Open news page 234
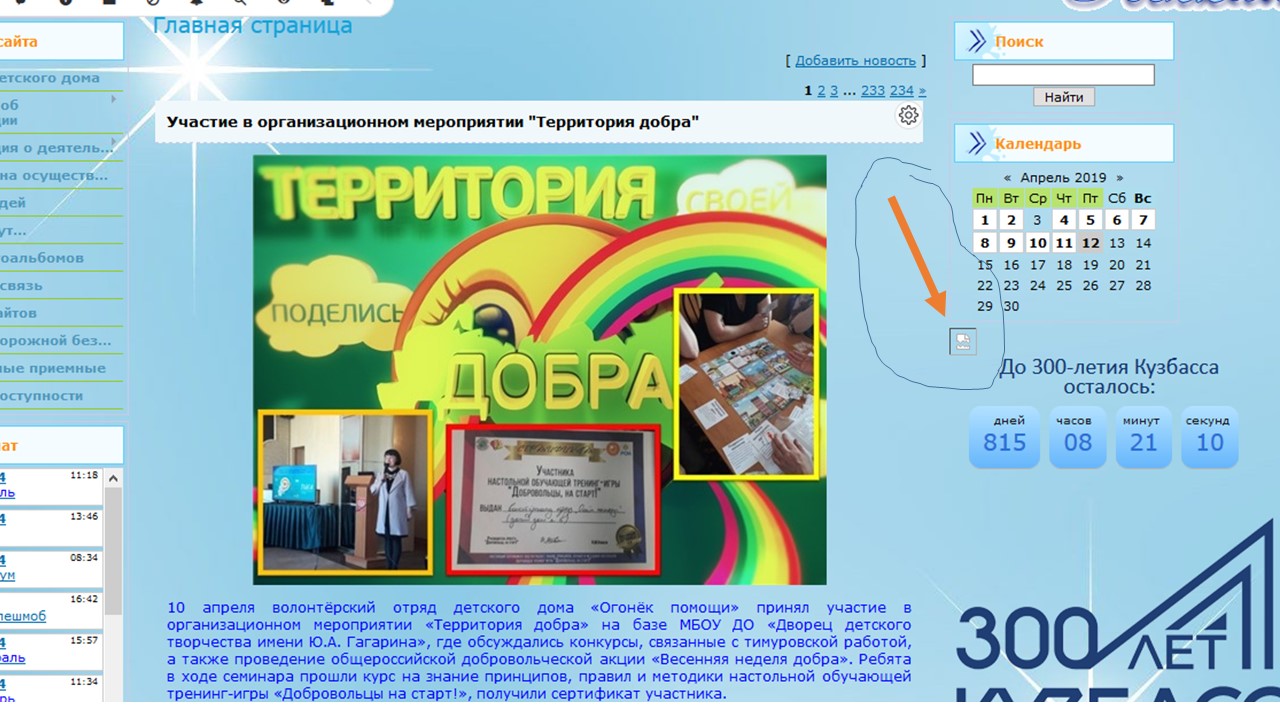 pyautogui.click(x=901, y=91)
